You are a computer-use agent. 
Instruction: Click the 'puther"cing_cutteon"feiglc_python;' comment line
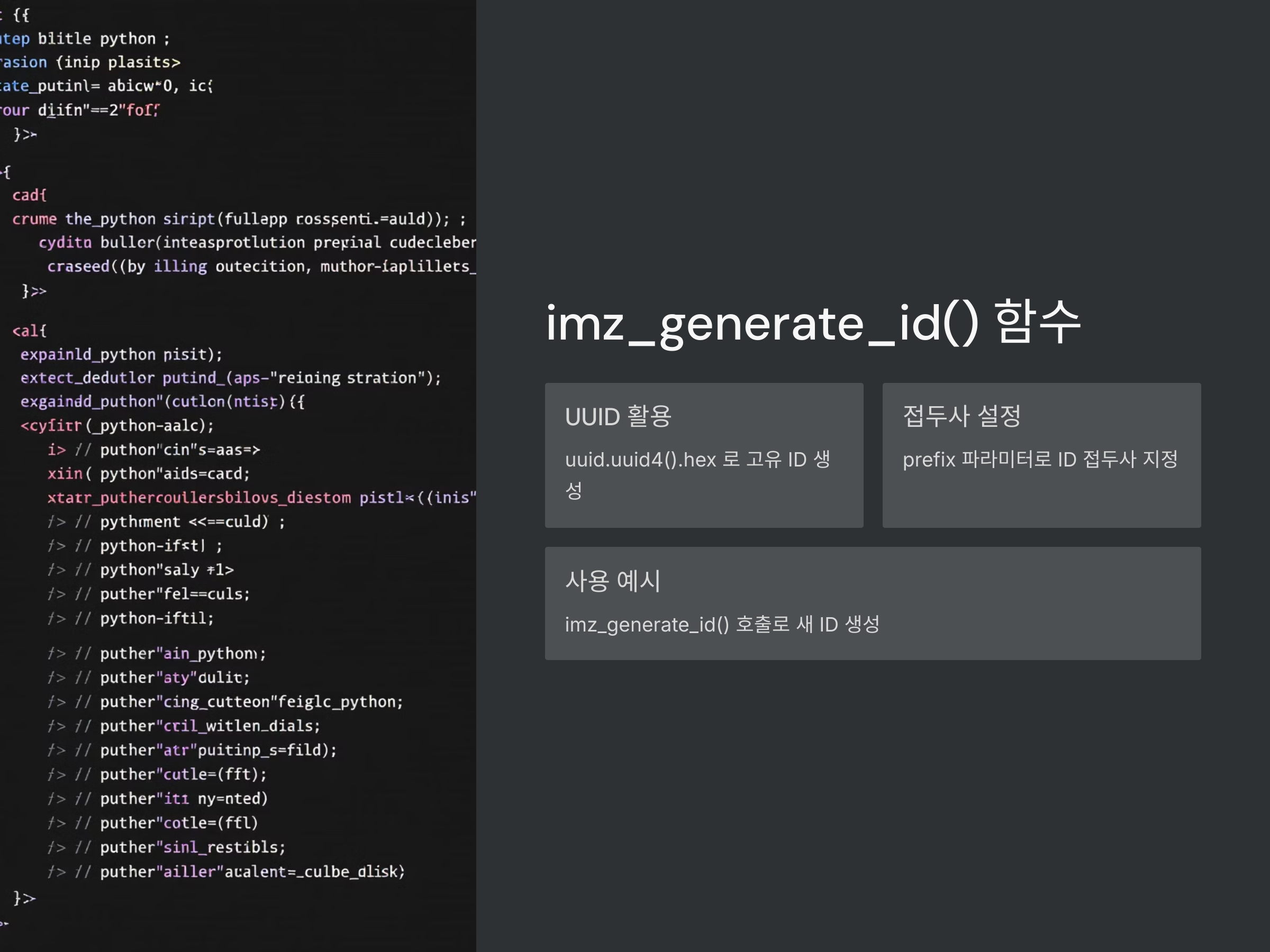[x=251, y=702]
